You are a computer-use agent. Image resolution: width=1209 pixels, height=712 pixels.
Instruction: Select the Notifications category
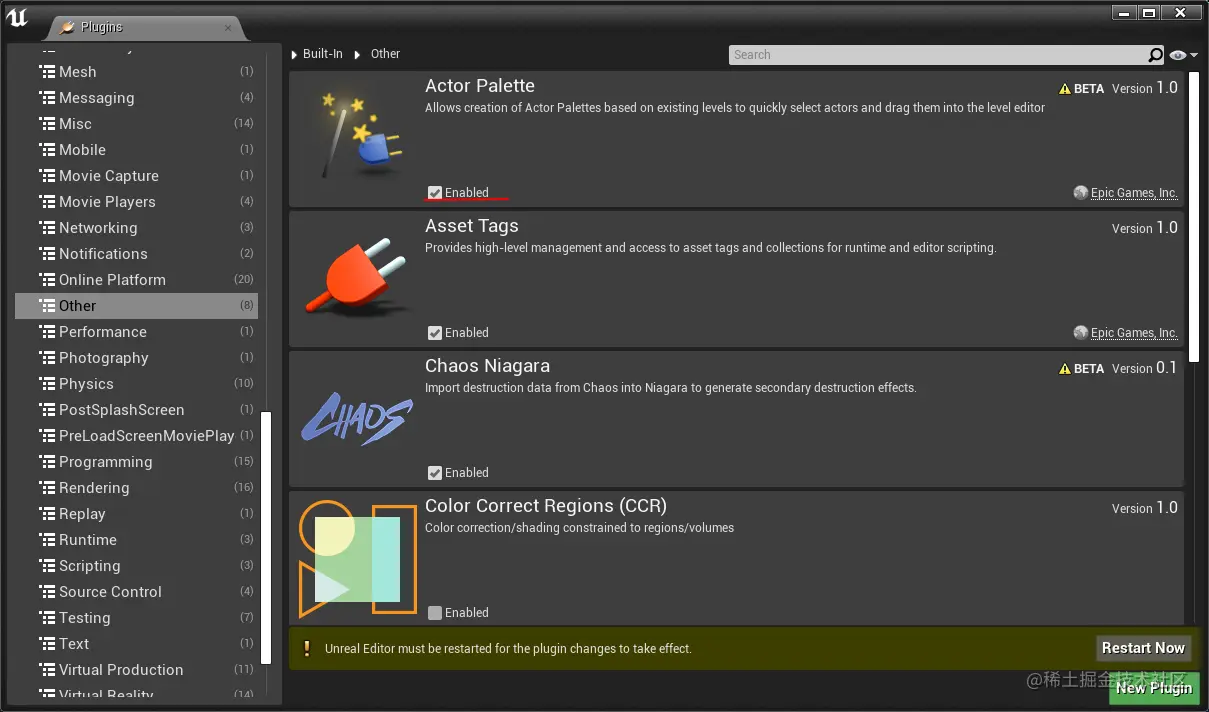136,254
